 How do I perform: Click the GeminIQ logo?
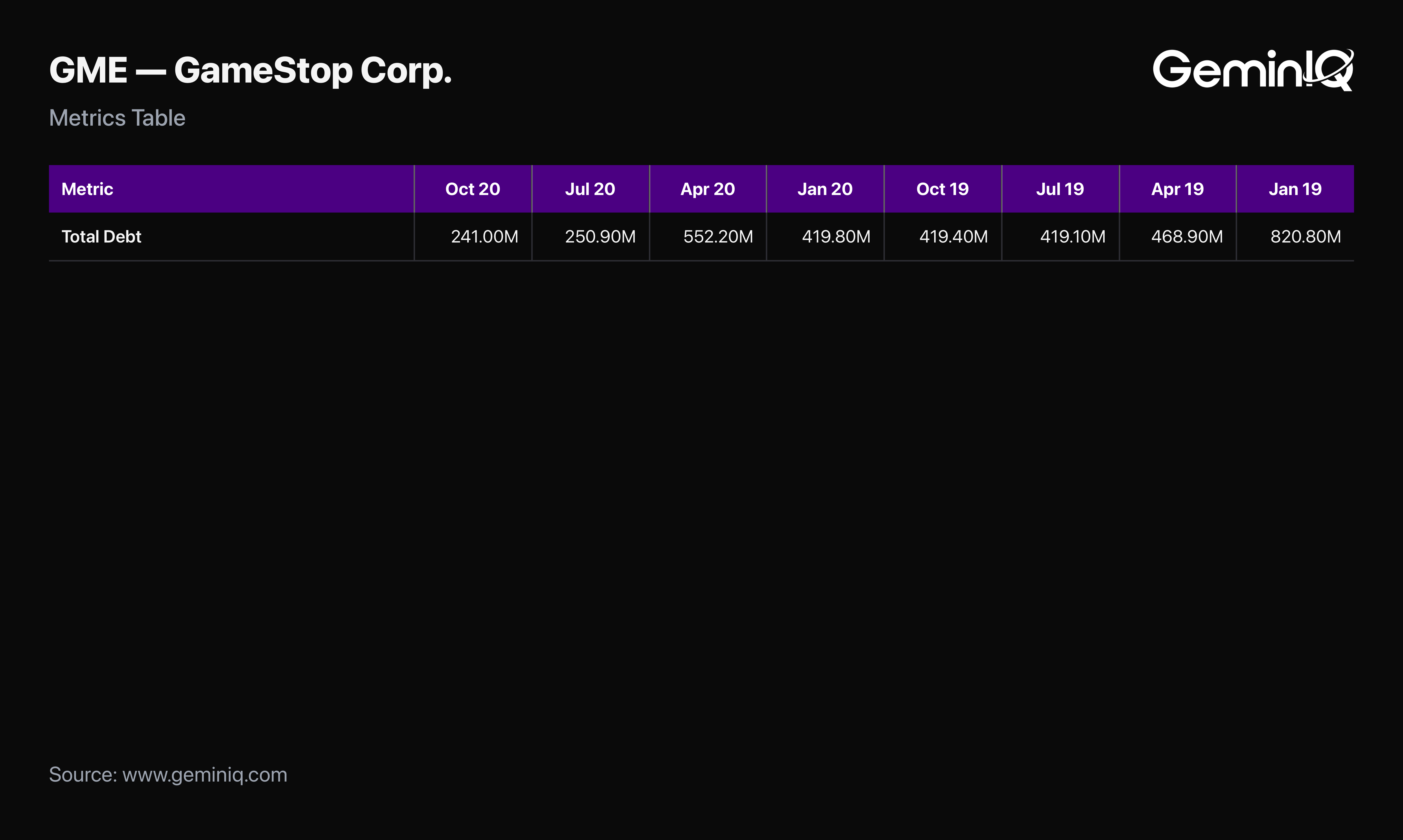[1253, 70]
